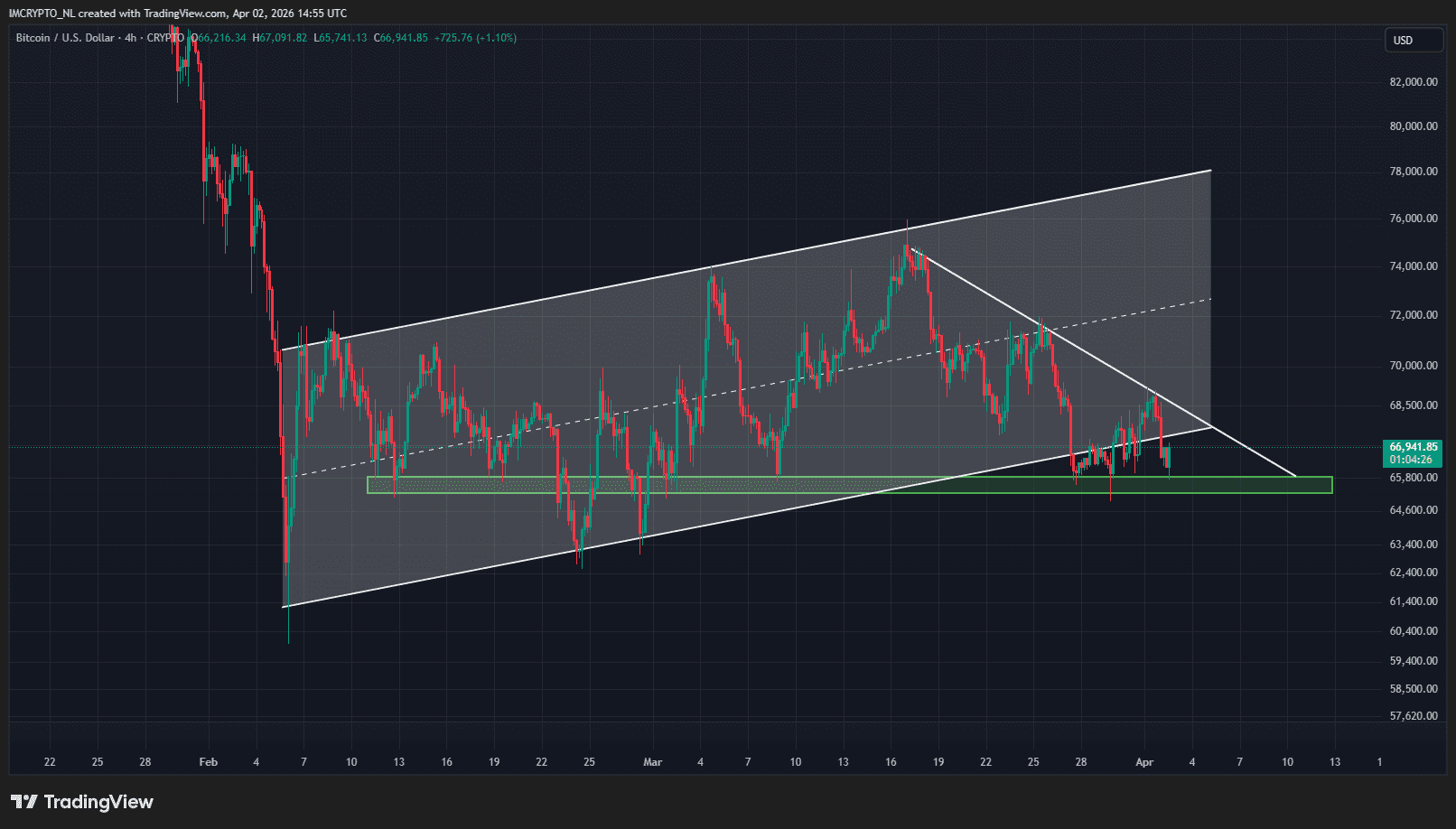Click the 72,000.00 price axis label
Screen dimensions: 1456x829
[x=1413, y=315]
